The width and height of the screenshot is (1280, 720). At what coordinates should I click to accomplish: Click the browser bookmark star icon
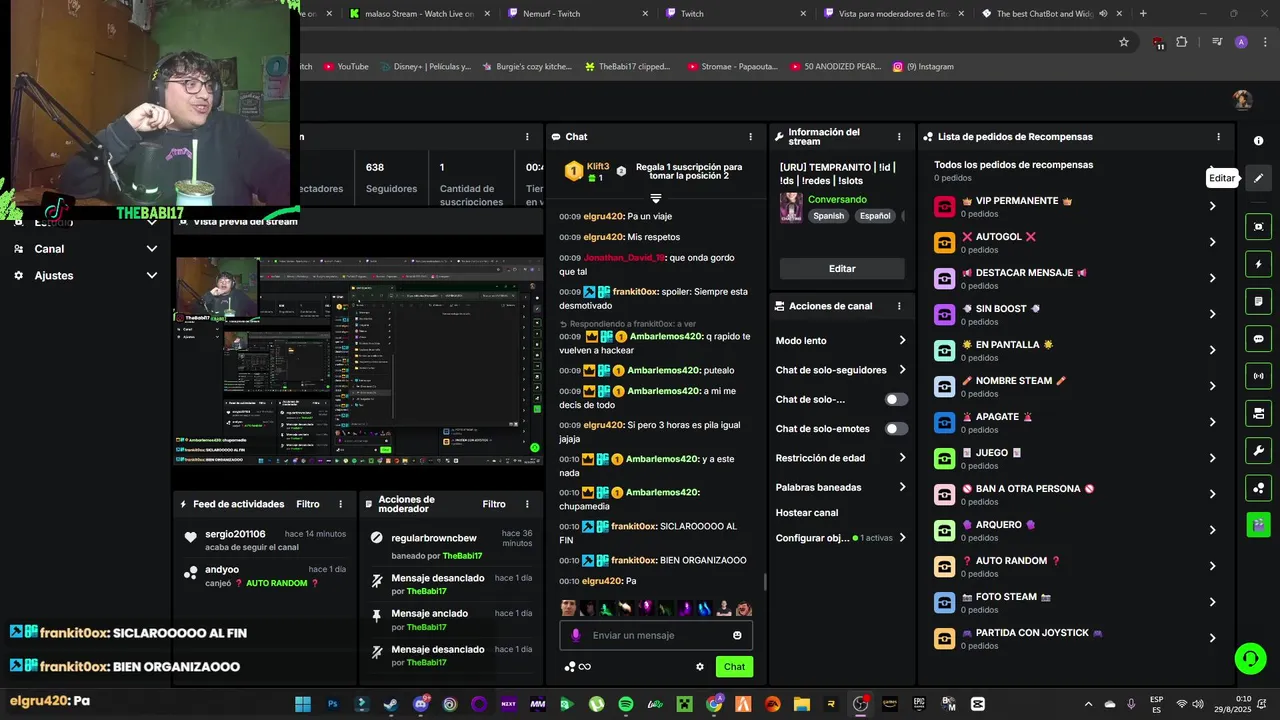(x=1124, y=42)
